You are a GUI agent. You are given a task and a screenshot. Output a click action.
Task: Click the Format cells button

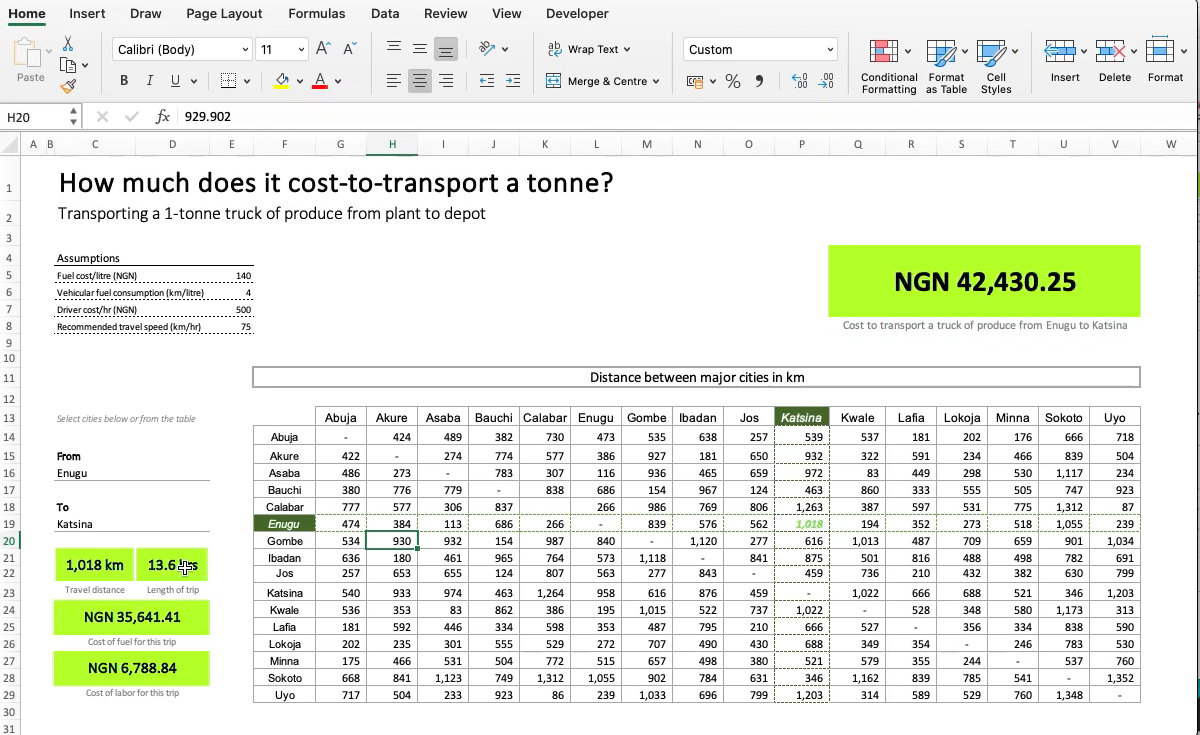tap(1165, 62)
